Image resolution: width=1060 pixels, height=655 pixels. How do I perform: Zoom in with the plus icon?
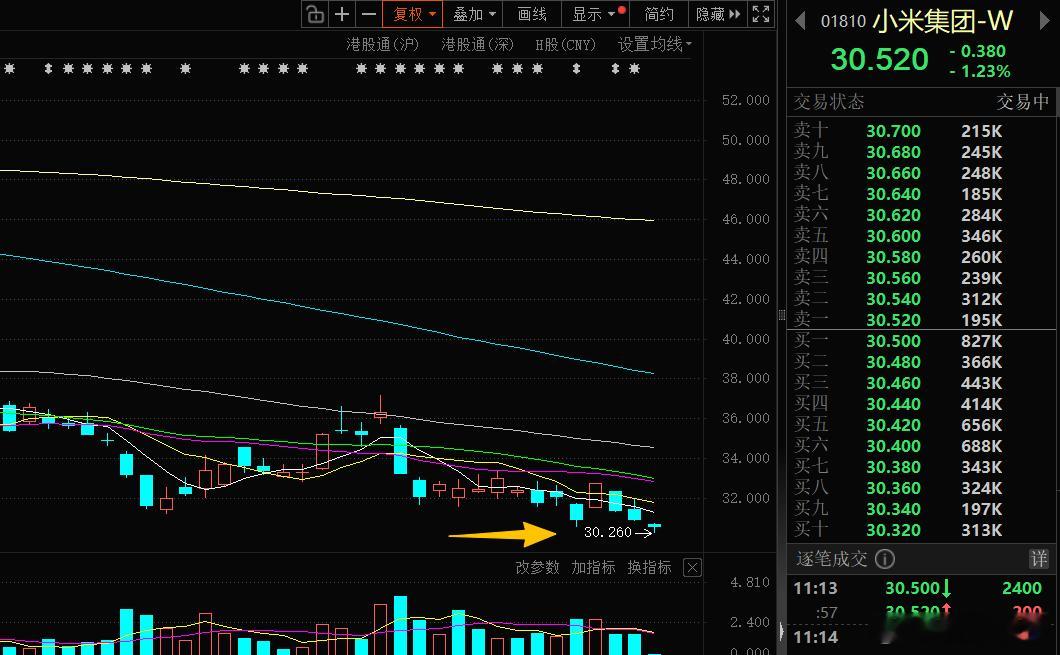[x=342, y=14]
